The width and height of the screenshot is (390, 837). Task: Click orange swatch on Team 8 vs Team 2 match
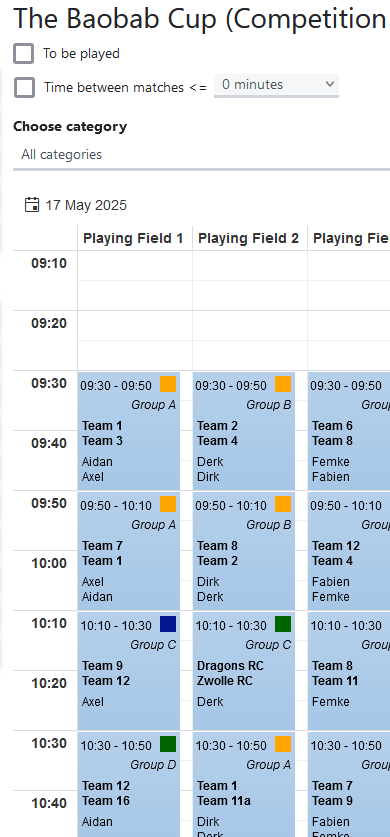[x=283, y=504]
